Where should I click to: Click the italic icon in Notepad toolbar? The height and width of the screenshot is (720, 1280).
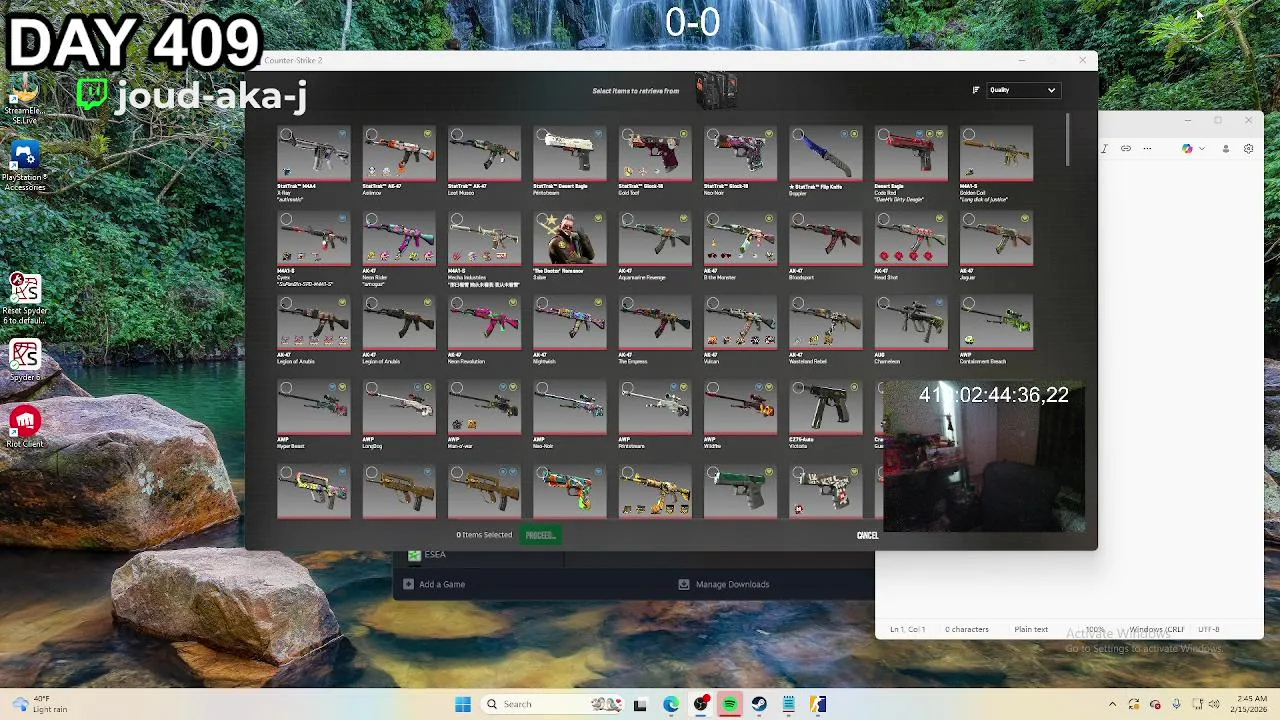1104,149
